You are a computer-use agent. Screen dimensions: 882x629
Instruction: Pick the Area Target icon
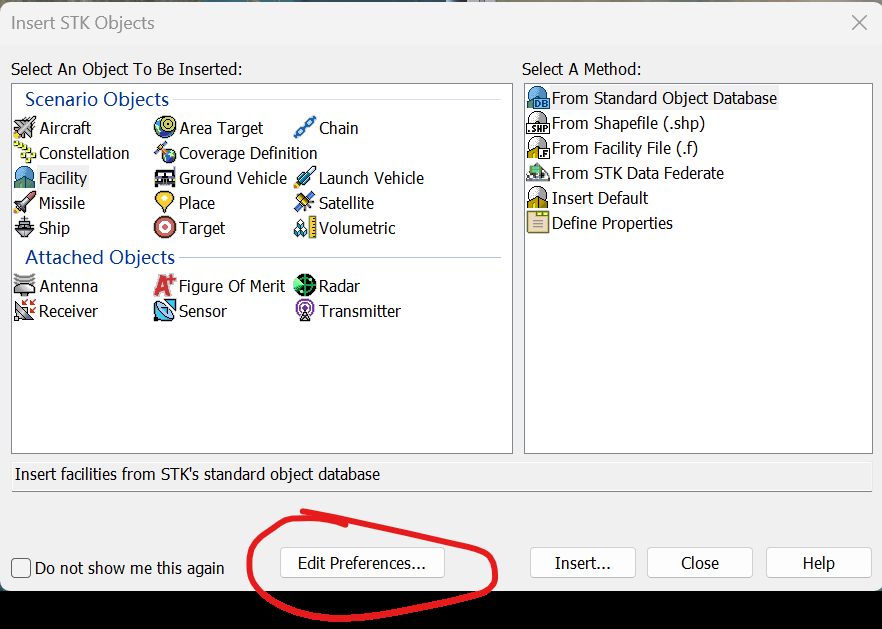pos(165,128)
